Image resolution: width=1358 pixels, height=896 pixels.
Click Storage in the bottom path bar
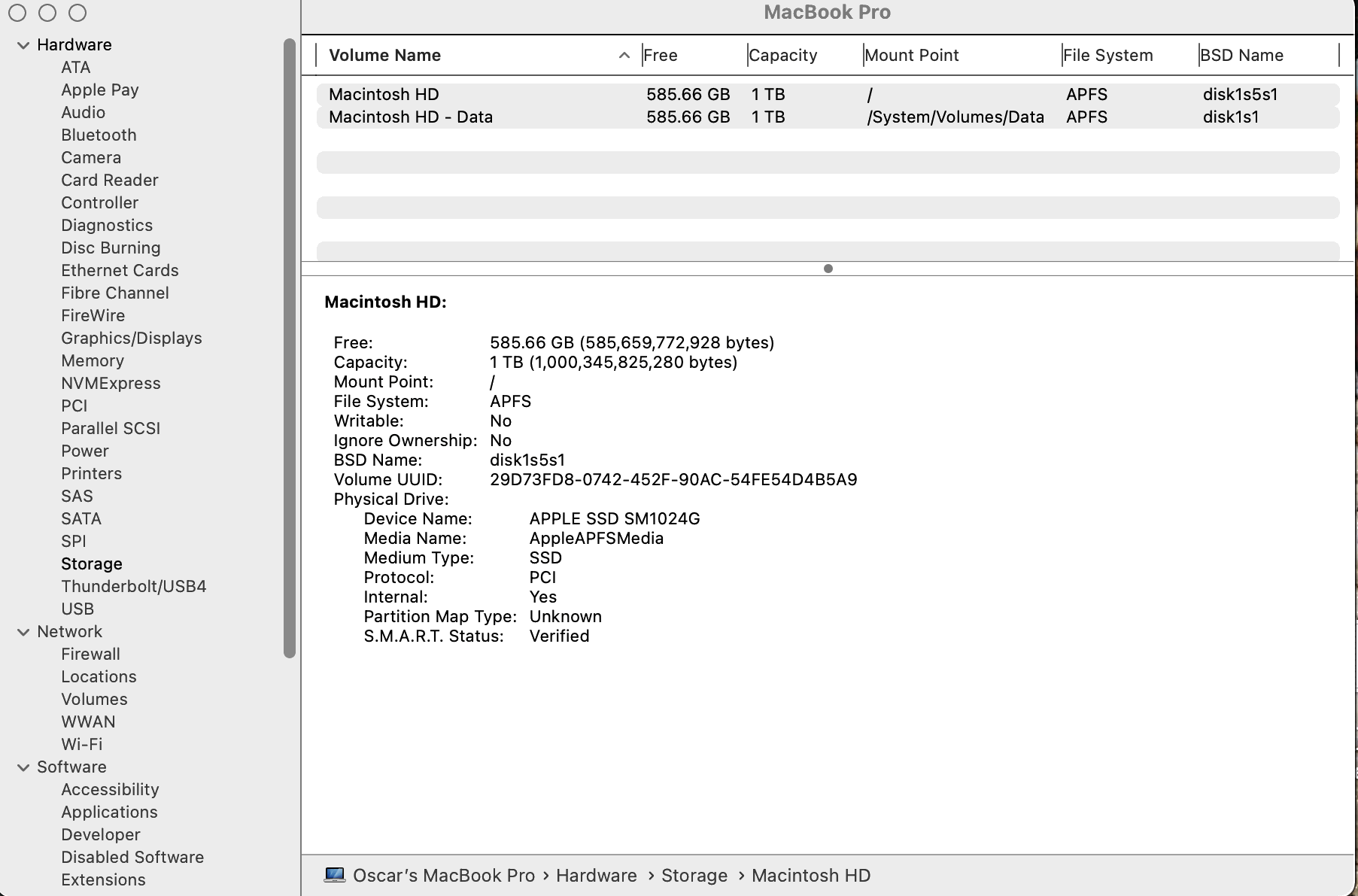point(694,876)
